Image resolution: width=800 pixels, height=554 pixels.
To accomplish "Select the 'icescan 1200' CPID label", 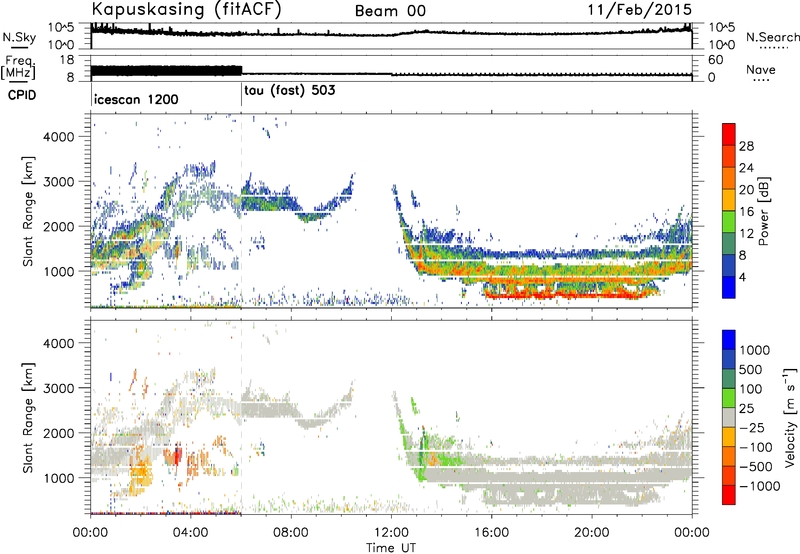I will click(136, 99).
